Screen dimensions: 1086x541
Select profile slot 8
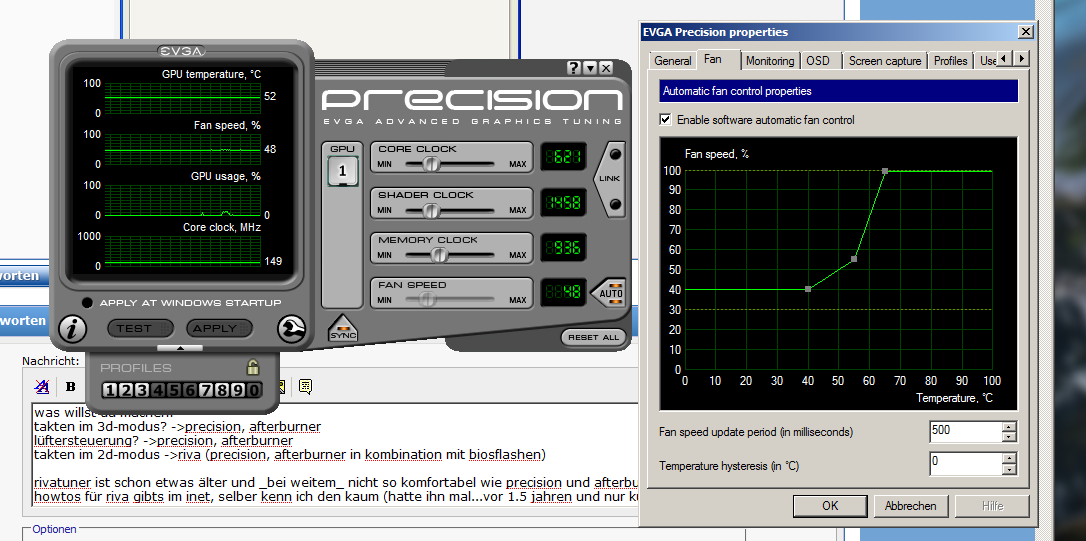click(222, 391)
